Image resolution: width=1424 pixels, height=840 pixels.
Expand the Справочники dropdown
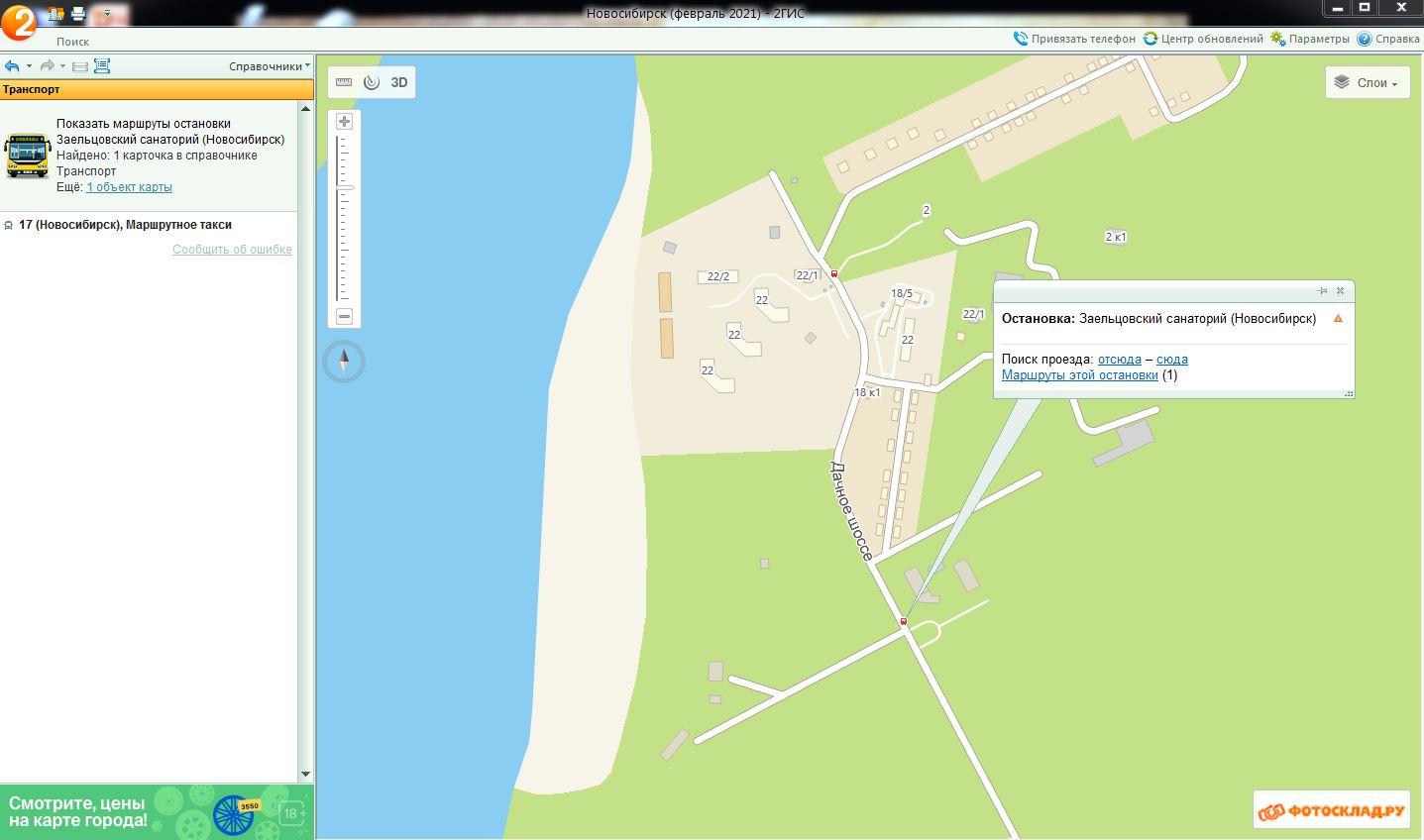point(269,66)
